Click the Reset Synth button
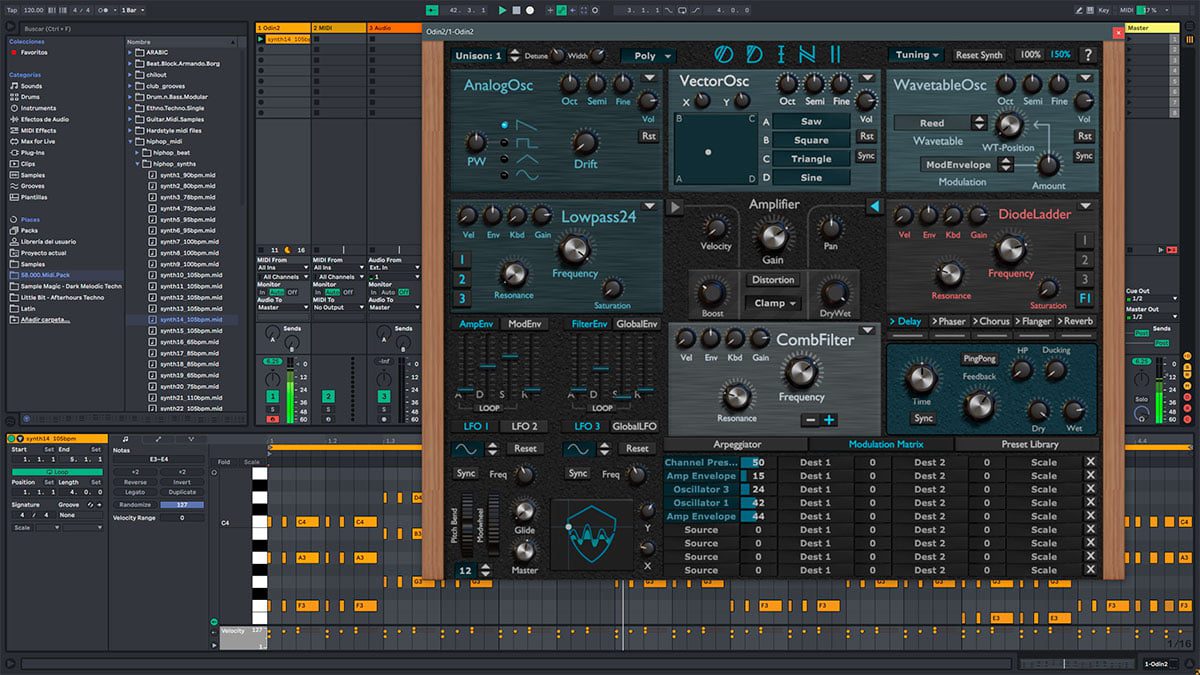This screenshot has width=1200, height=675. (979, 55)
